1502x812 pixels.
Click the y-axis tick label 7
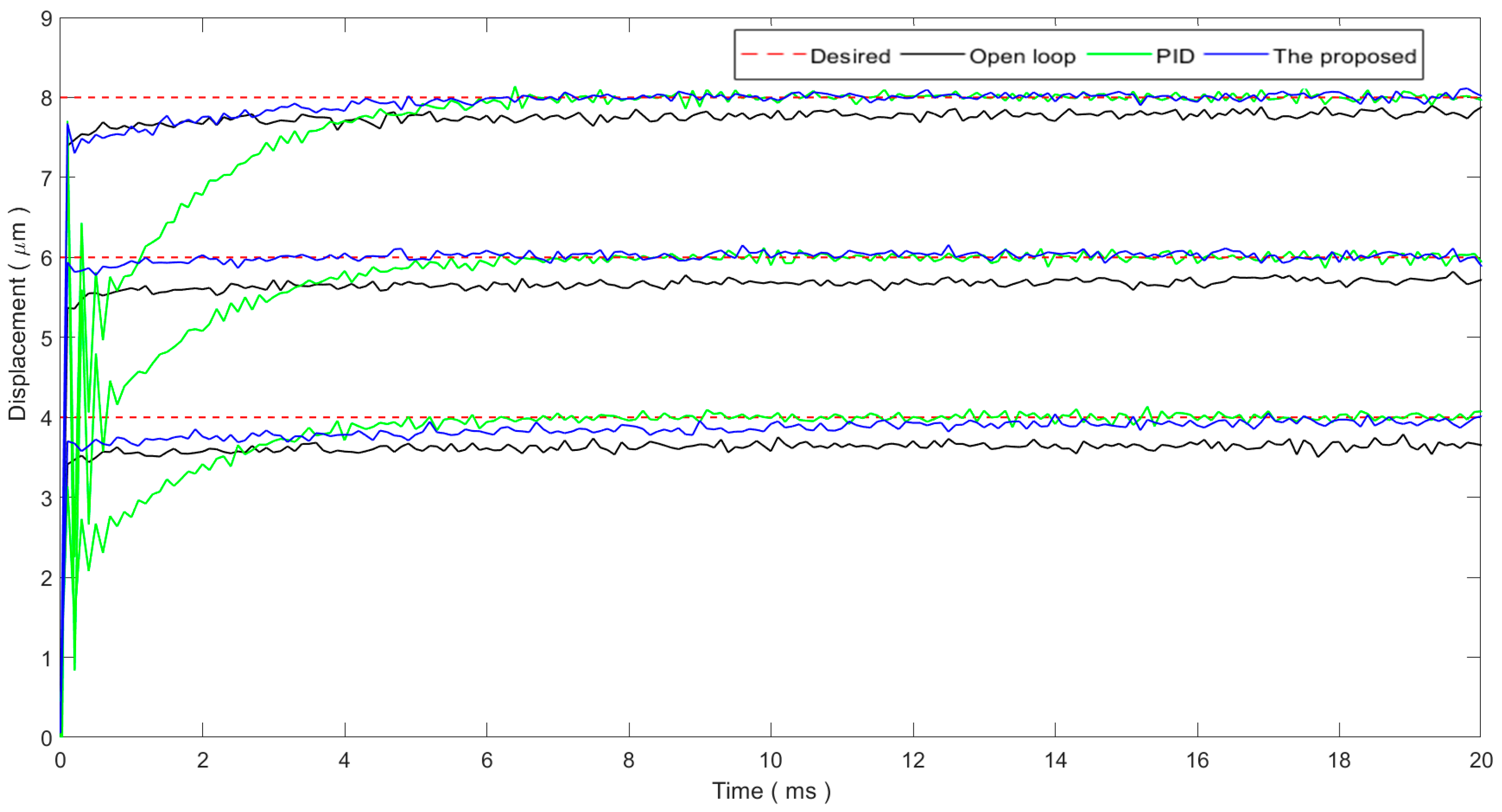coord(47,178)
